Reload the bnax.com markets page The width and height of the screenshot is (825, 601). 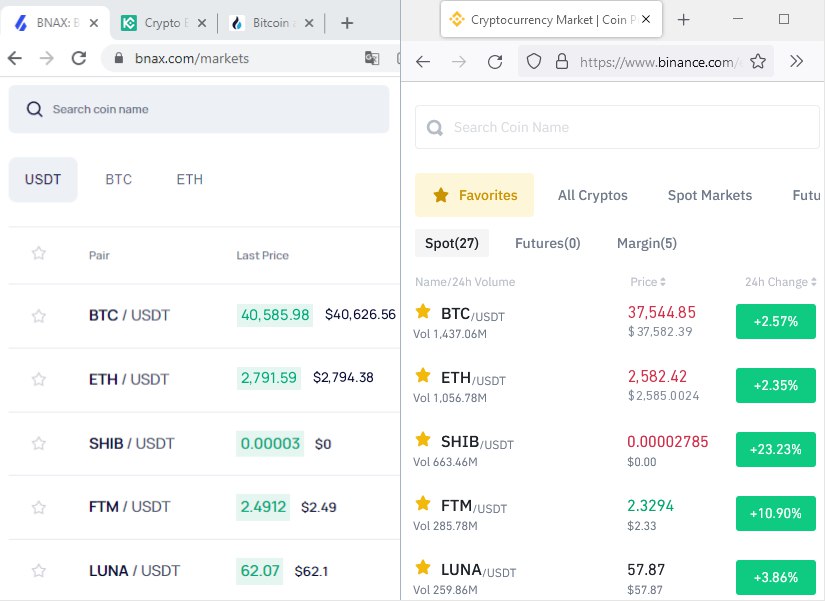click(x=79, y=58)
